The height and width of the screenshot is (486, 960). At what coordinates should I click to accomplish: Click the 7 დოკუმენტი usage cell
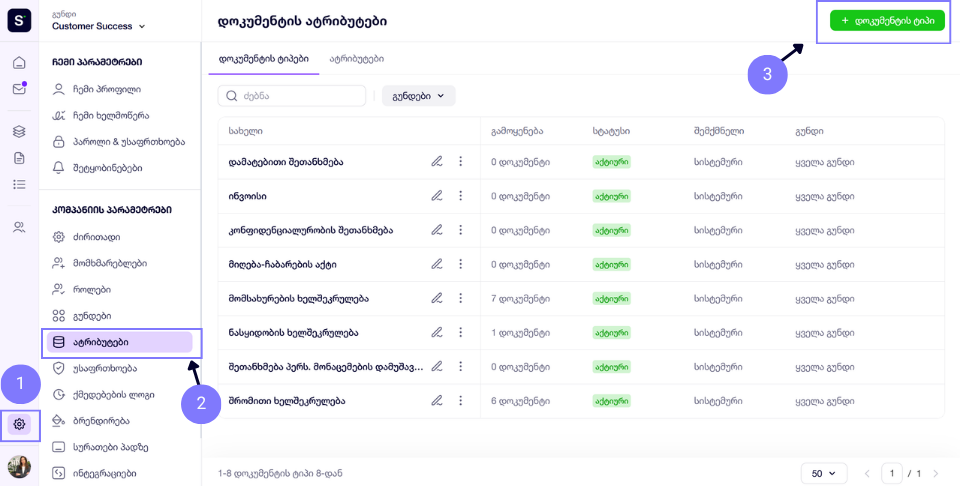tap(520, 299)
